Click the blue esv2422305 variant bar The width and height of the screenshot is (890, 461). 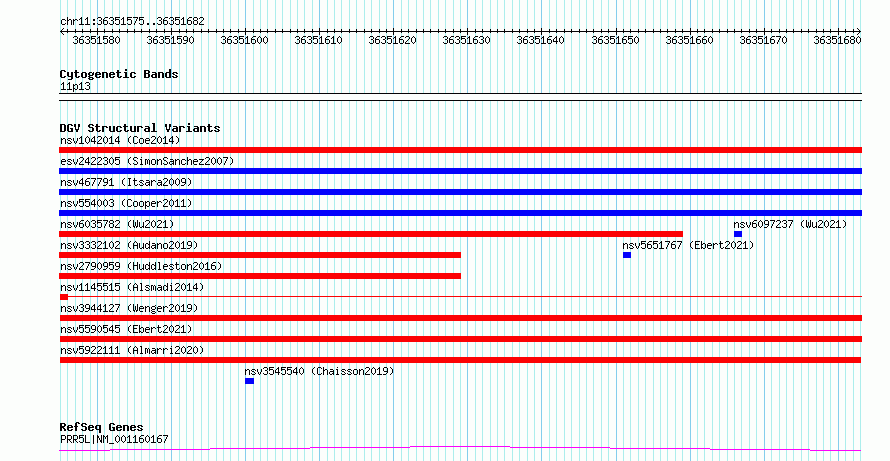point(460,171)
